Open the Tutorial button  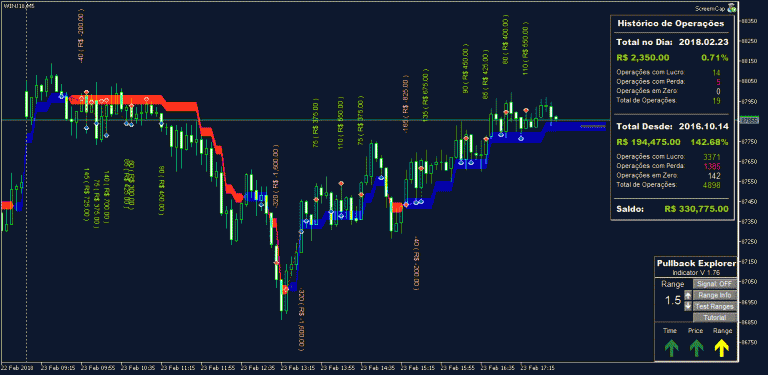point(715,318)
